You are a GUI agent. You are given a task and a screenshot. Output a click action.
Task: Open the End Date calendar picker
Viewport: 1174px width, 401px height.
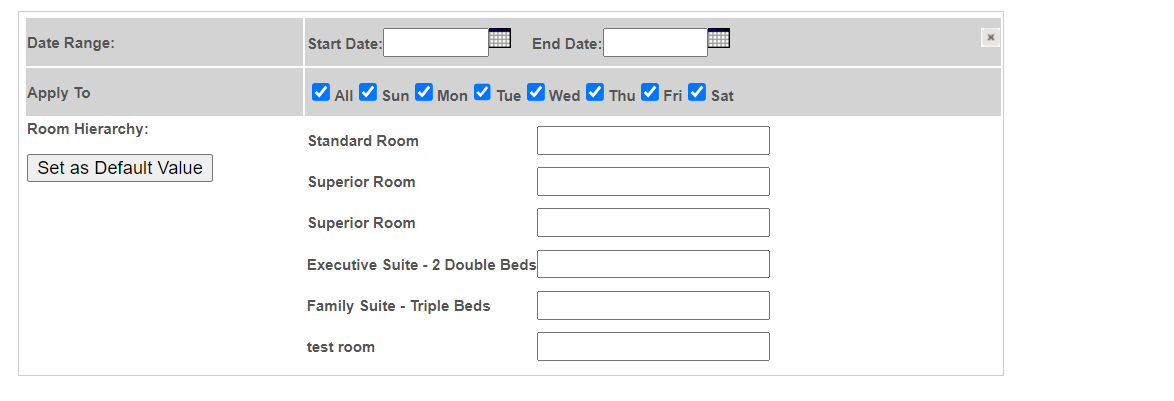tap(719, 38)
